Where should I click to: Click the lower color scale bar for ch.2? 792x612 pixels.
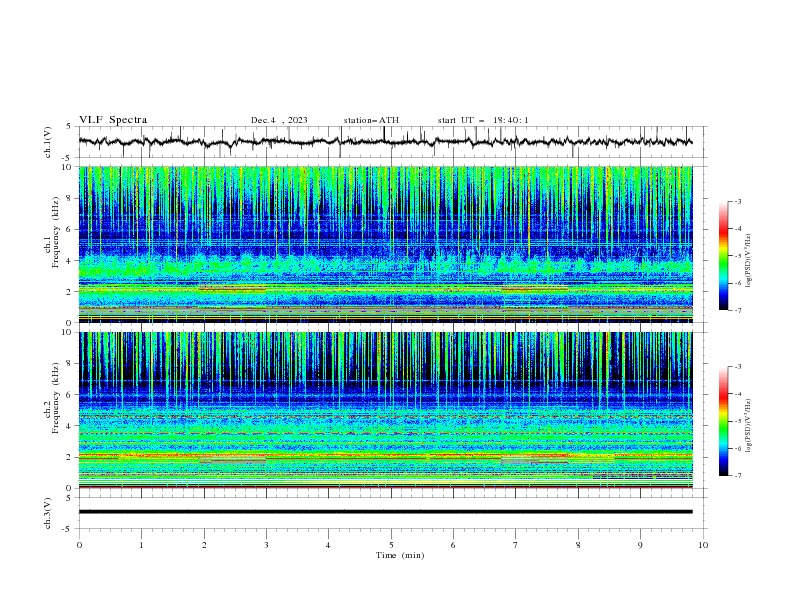coord(723,421)
